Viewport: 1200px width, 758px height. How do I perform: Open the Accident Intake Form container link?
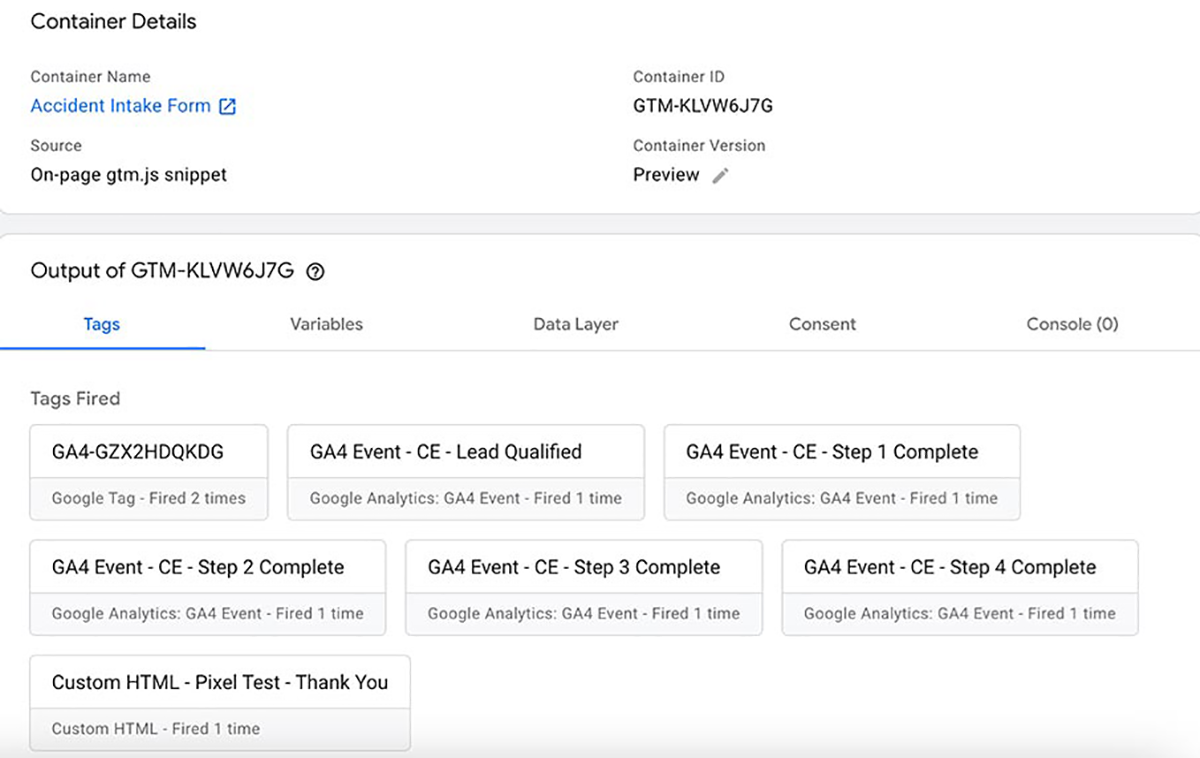pyautogui.click(x=121, y=106)
